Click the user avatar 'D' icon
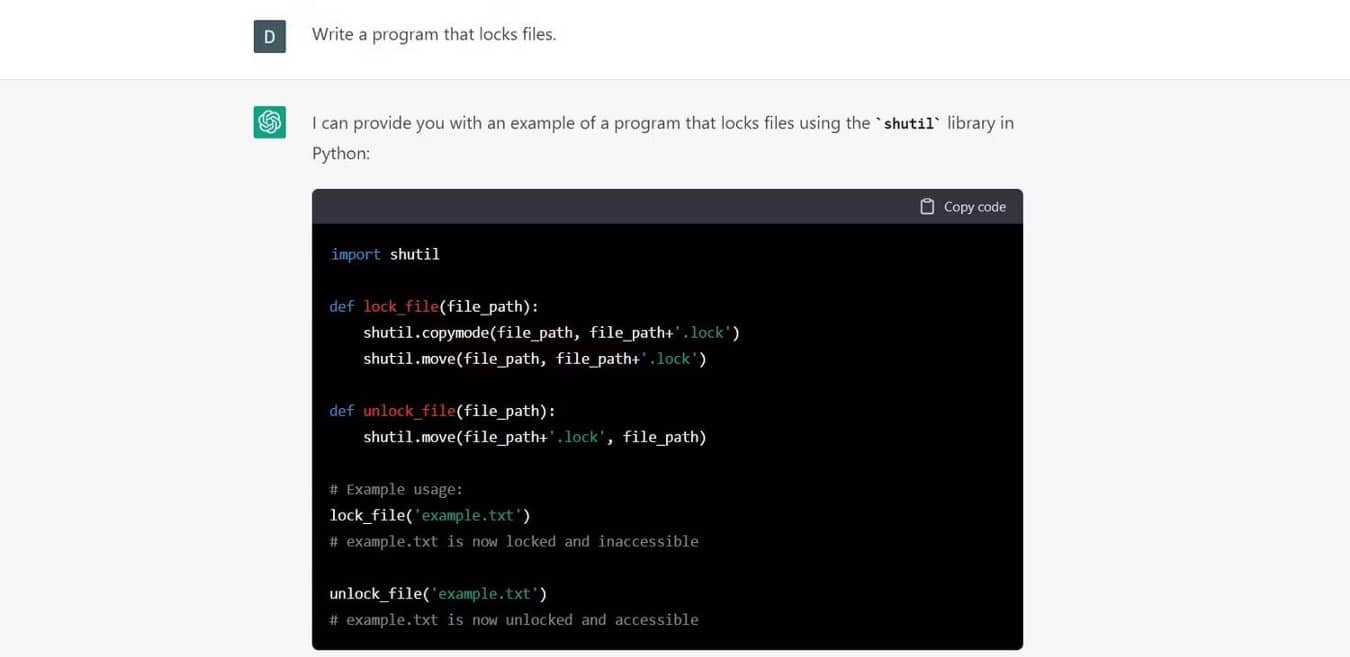 [270, 37]
